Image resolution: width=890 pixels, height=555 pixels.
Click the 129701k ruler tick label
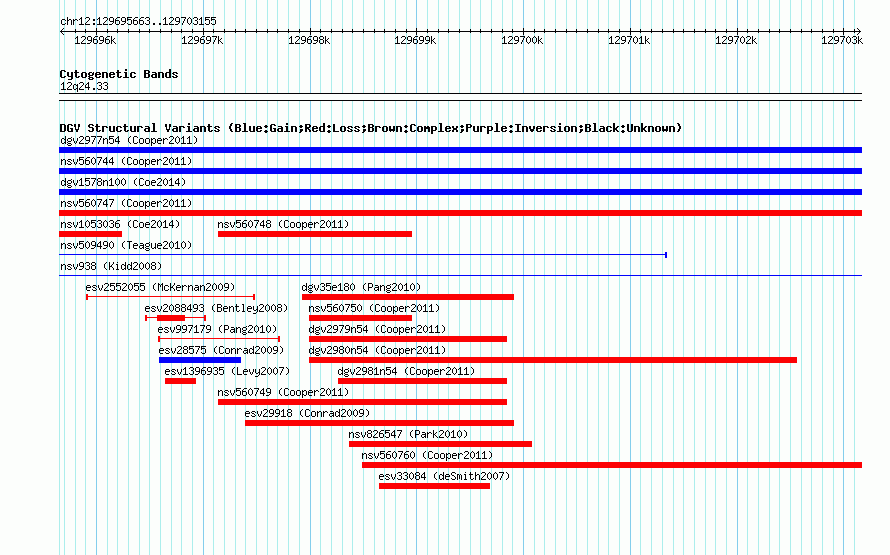pyautogui.click(x=629, y=40)
